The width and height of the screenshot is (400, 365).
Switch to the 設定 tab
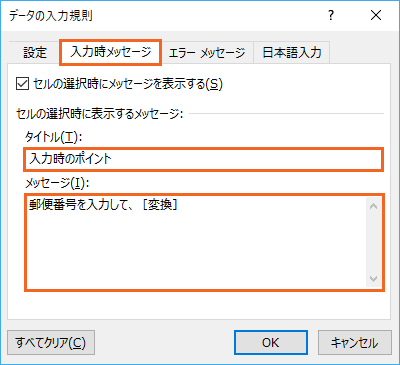[35, 53]
